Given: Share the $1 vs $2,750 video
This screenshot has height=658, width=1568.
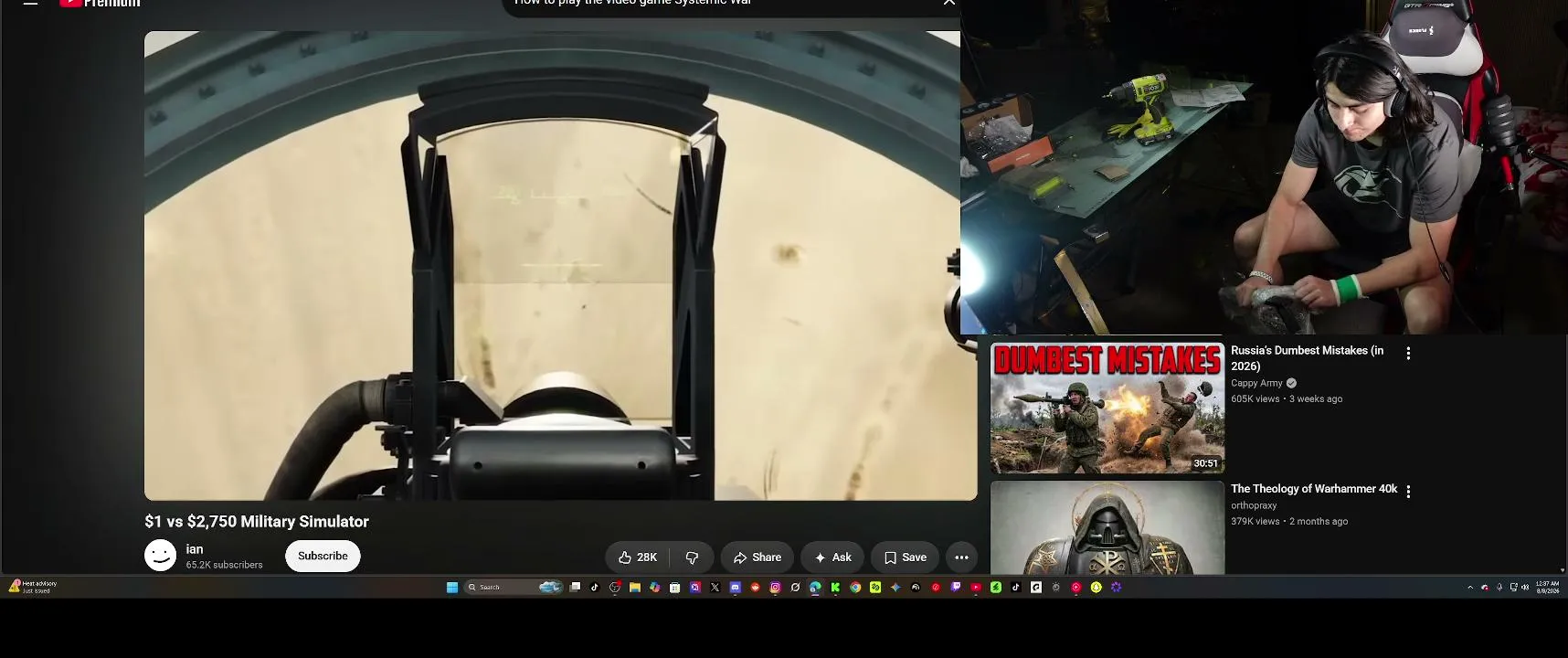Looking at the screenshot, I should pos(758,557).
